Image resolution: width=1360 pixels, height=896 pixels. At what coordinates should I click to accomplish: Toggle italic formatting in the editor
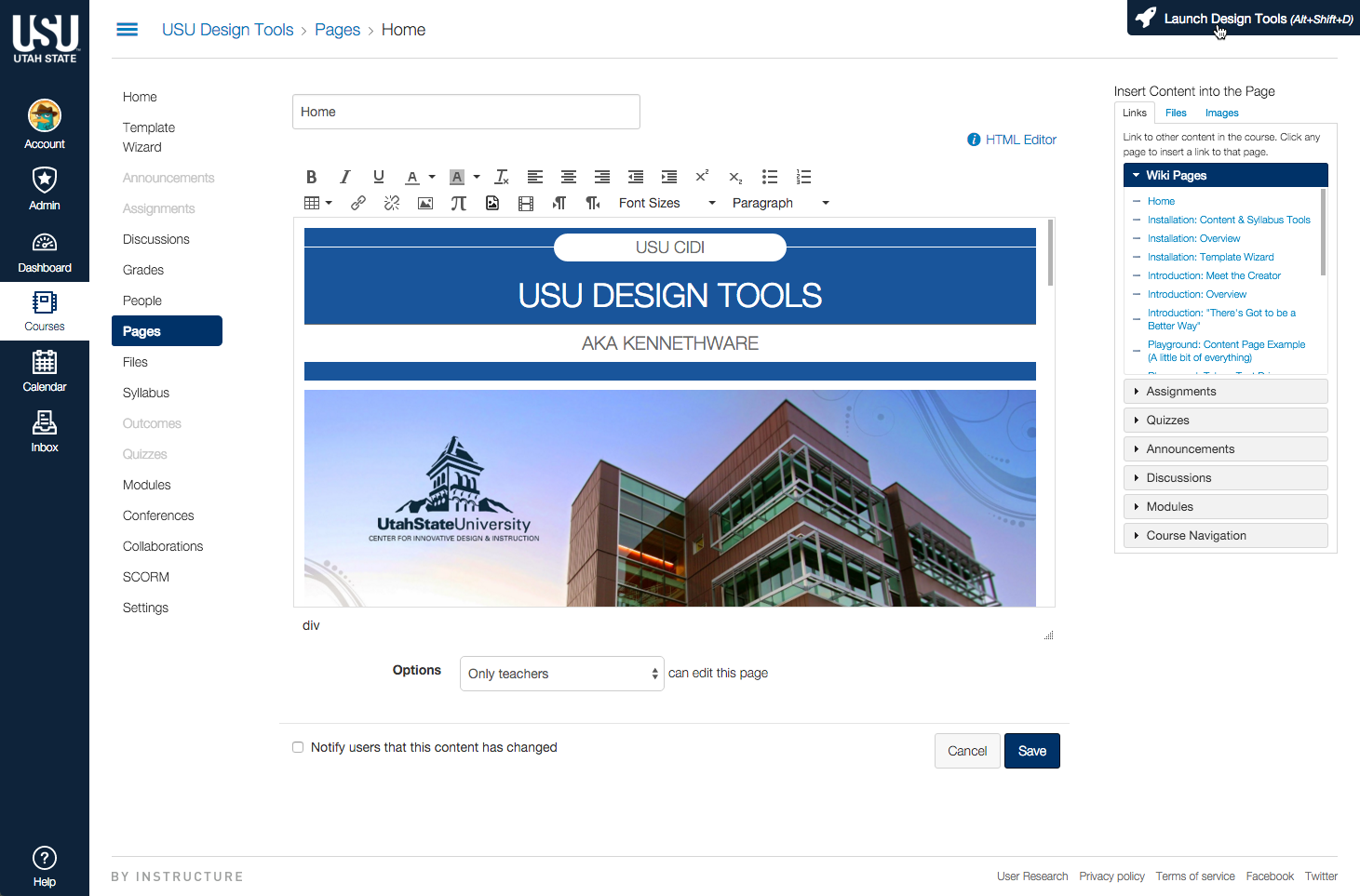click(x=345, y=177)
